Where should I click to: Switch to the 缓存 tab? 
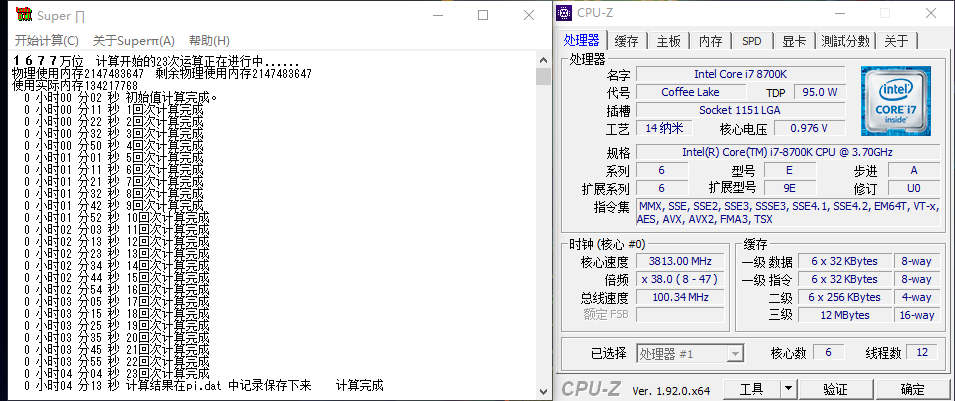[x=626, y=41]
